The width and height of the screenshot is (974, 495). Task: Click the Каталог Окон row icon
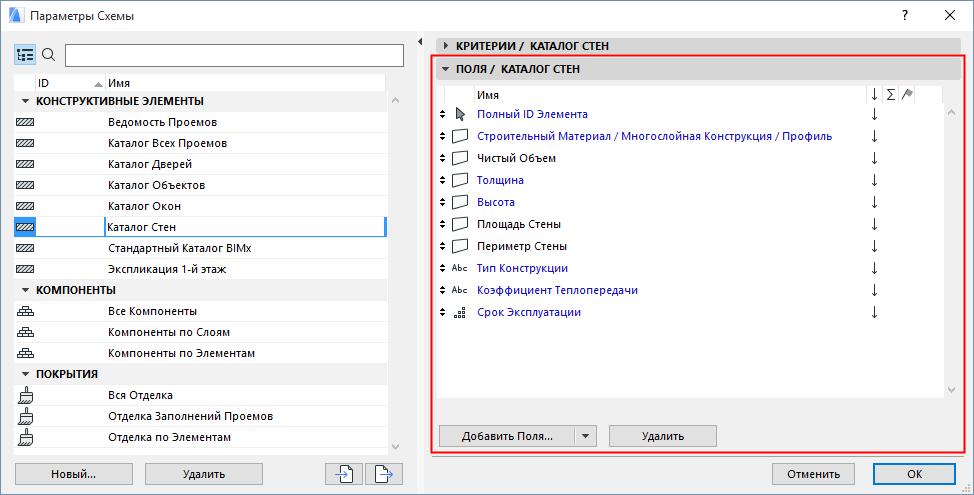tap(25, 206)
